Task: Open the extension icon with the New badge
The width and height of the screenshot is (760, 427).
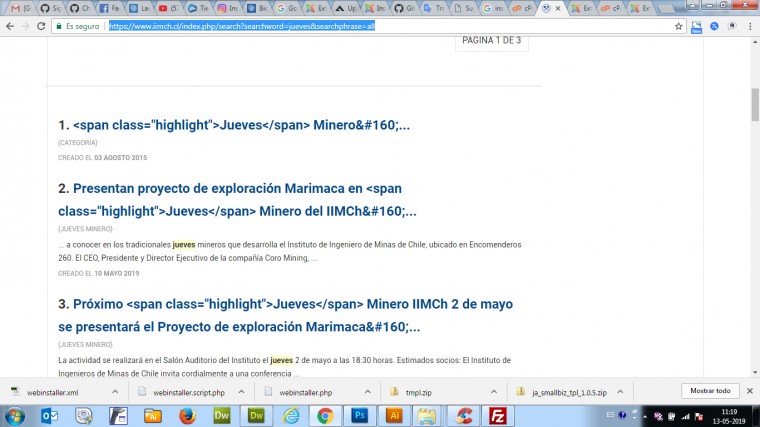Action: [x=697, y=27]
